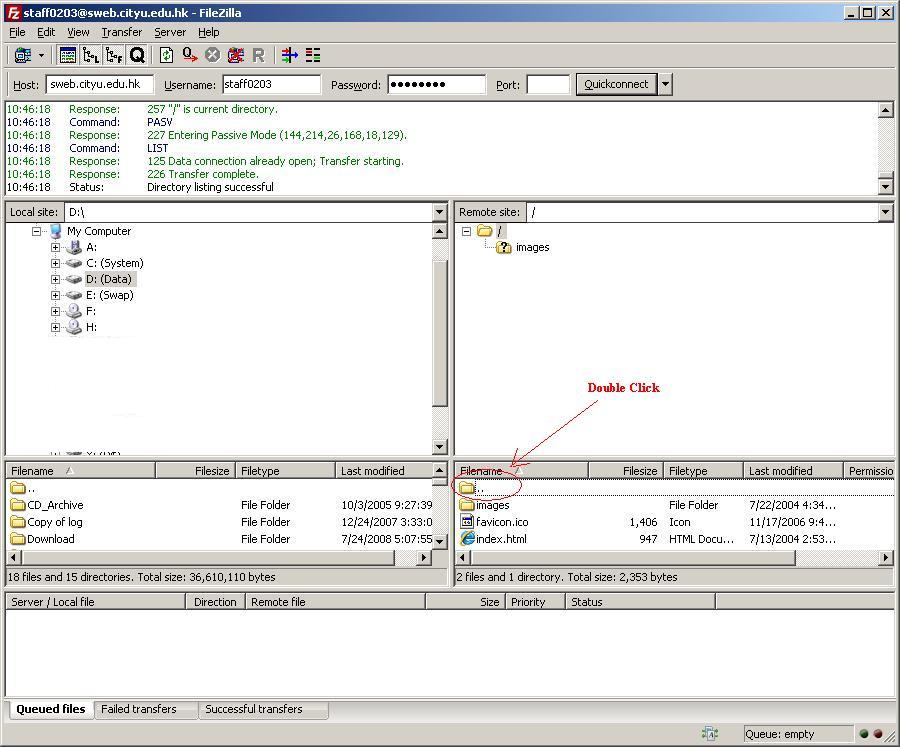Open the Remote site path dropdown
900x747 pixels.
click(x=884, y=212)
